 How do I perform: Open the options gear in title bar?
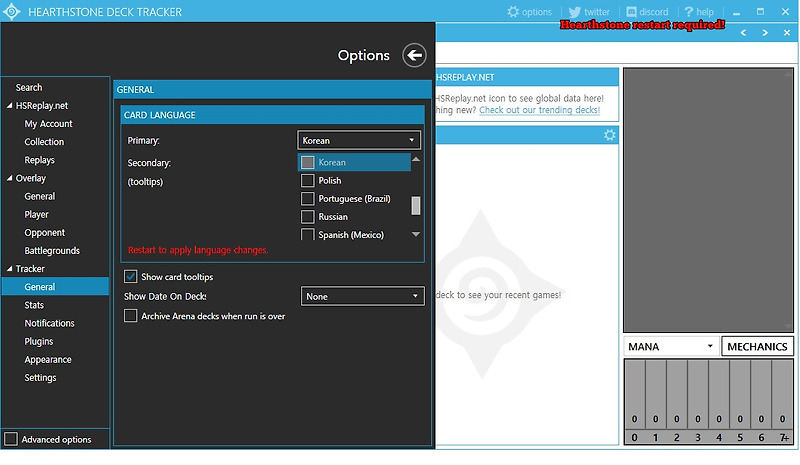pos(529,12)
